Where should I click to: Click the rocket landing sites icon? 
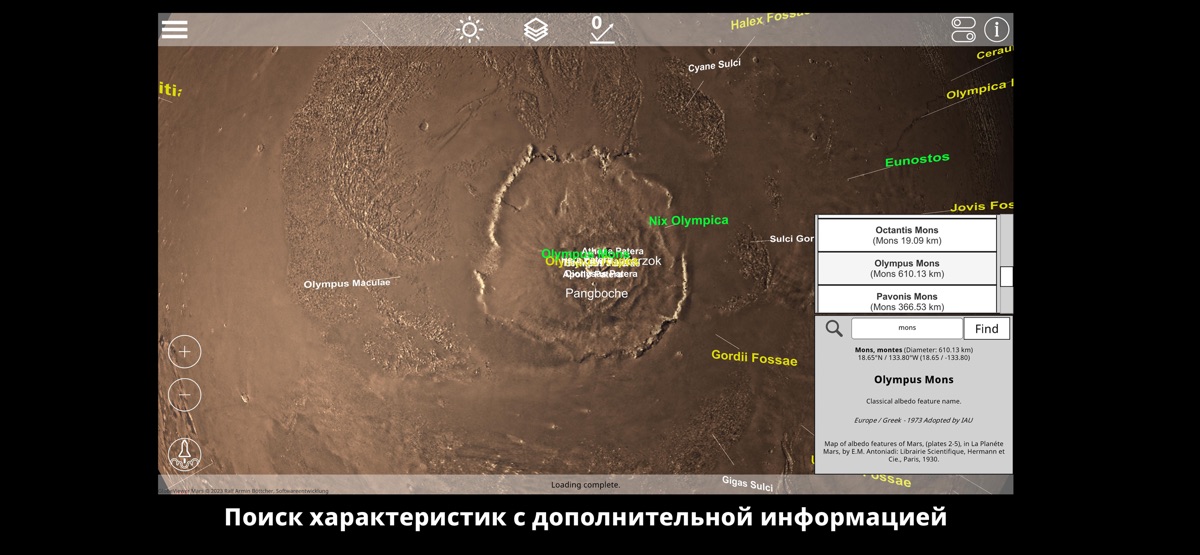click(x=185, y=454)
